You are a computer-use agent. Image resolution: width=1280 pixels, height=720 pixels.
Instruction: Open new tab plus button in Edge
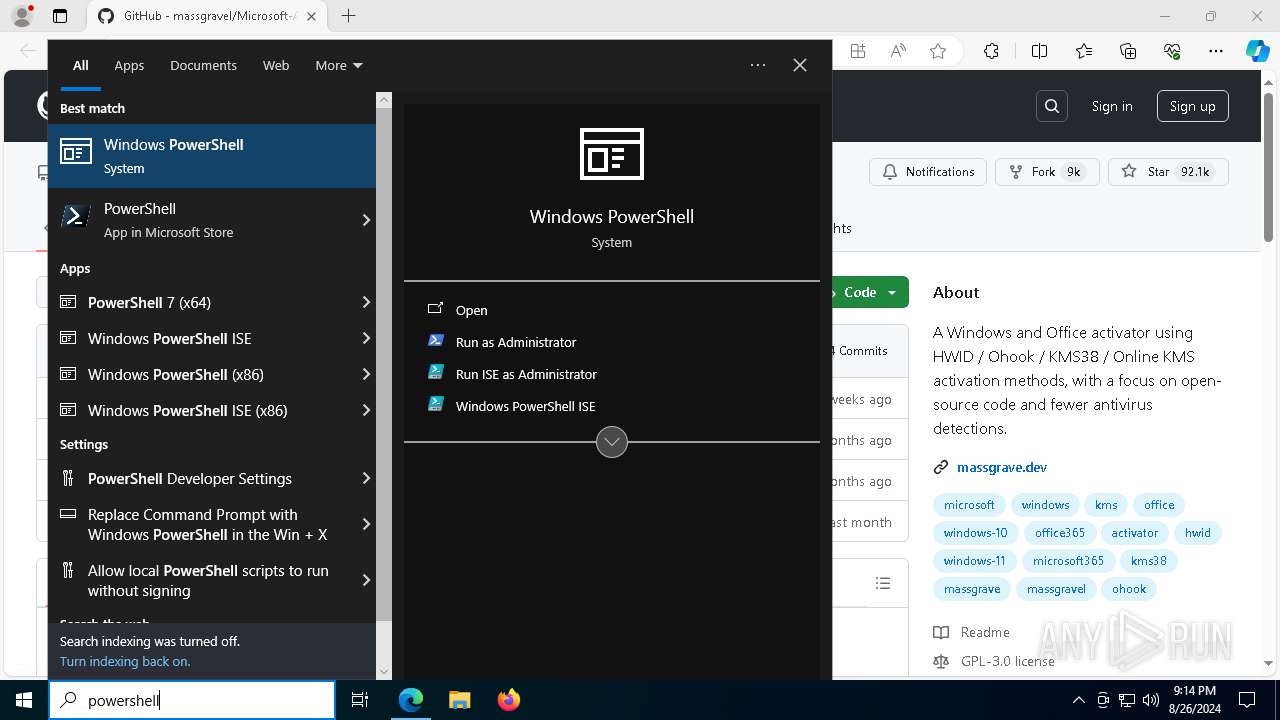348,16
